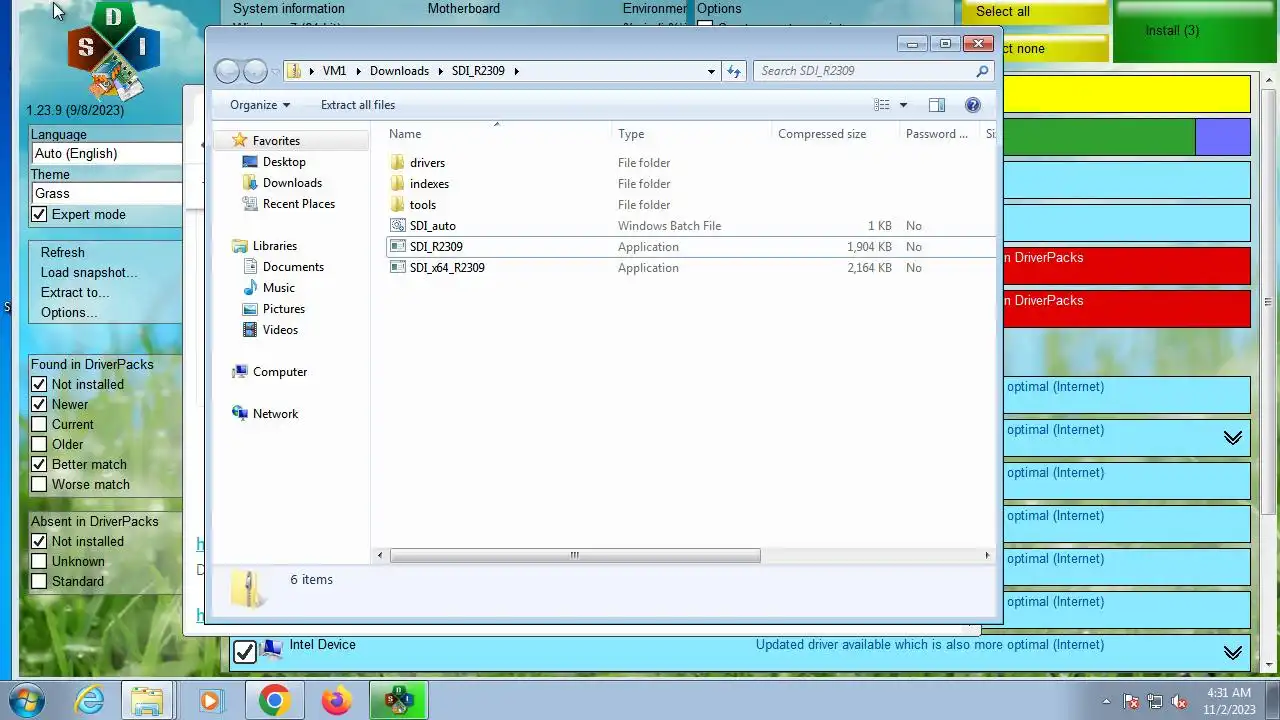Open the Theme combo box in SDI

[x=106, y=193]
